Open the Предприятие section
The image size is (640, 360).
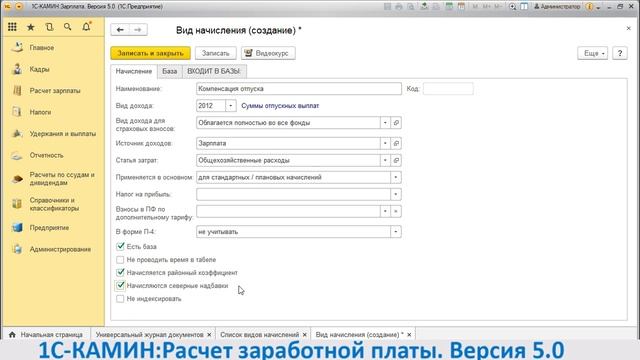tap(49, 228)
